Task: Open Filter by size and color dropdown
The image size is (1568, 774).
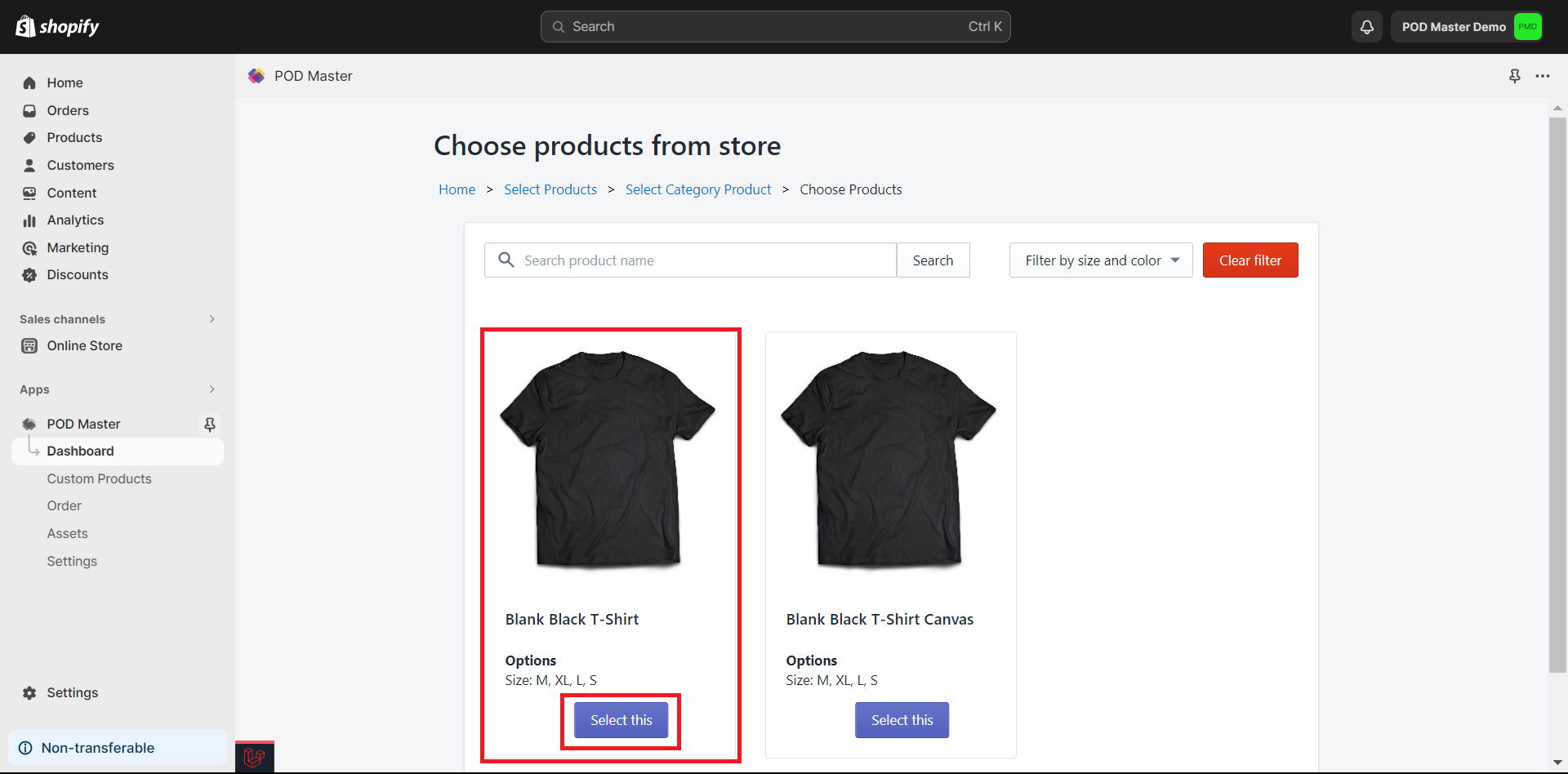Action: [x=1100, y=260]
